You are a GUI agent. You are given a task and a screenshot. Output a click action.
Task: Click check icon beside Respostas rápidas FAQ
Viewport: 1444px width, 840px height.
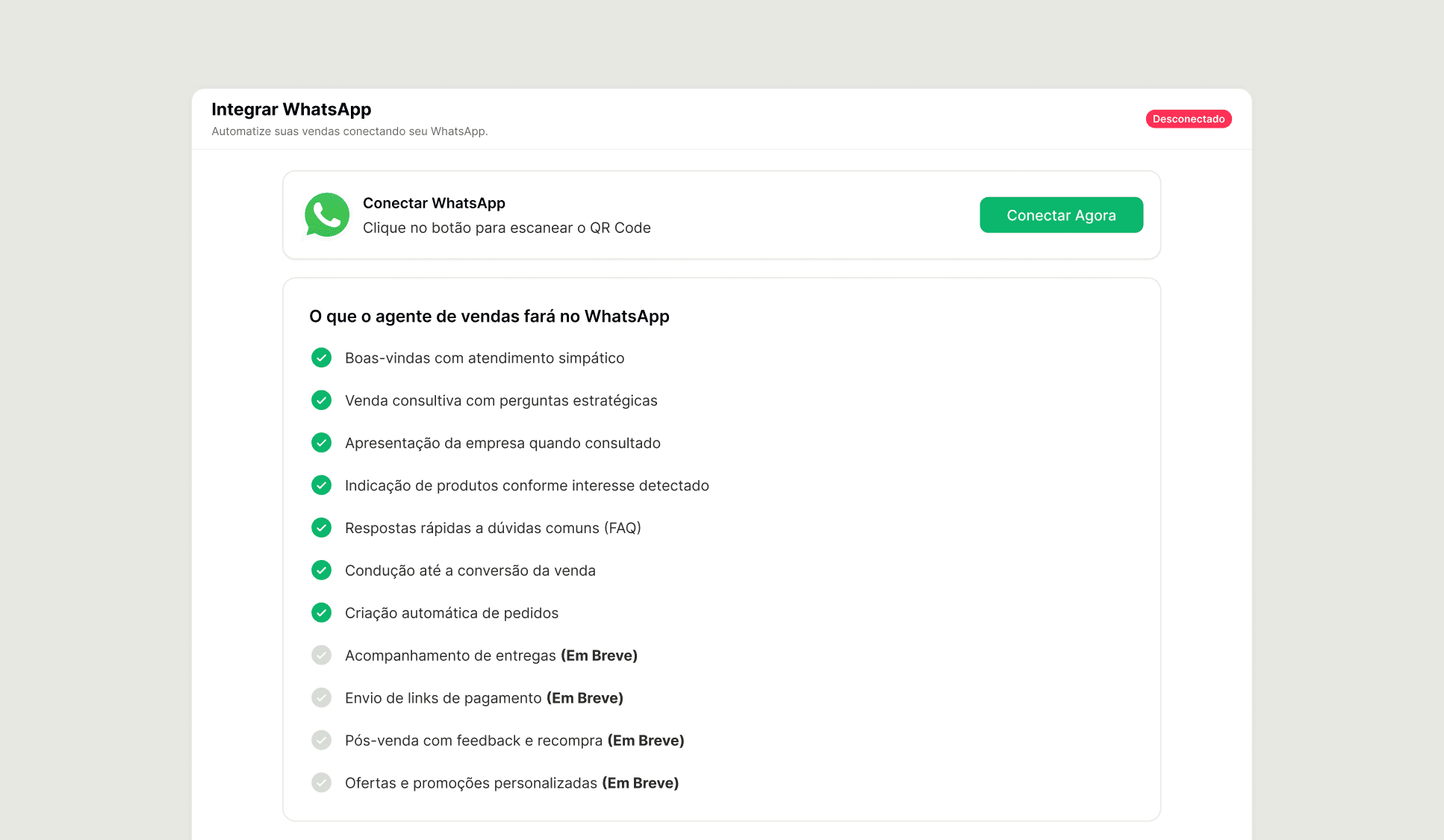pyautogui.click(x=321, y=528)
